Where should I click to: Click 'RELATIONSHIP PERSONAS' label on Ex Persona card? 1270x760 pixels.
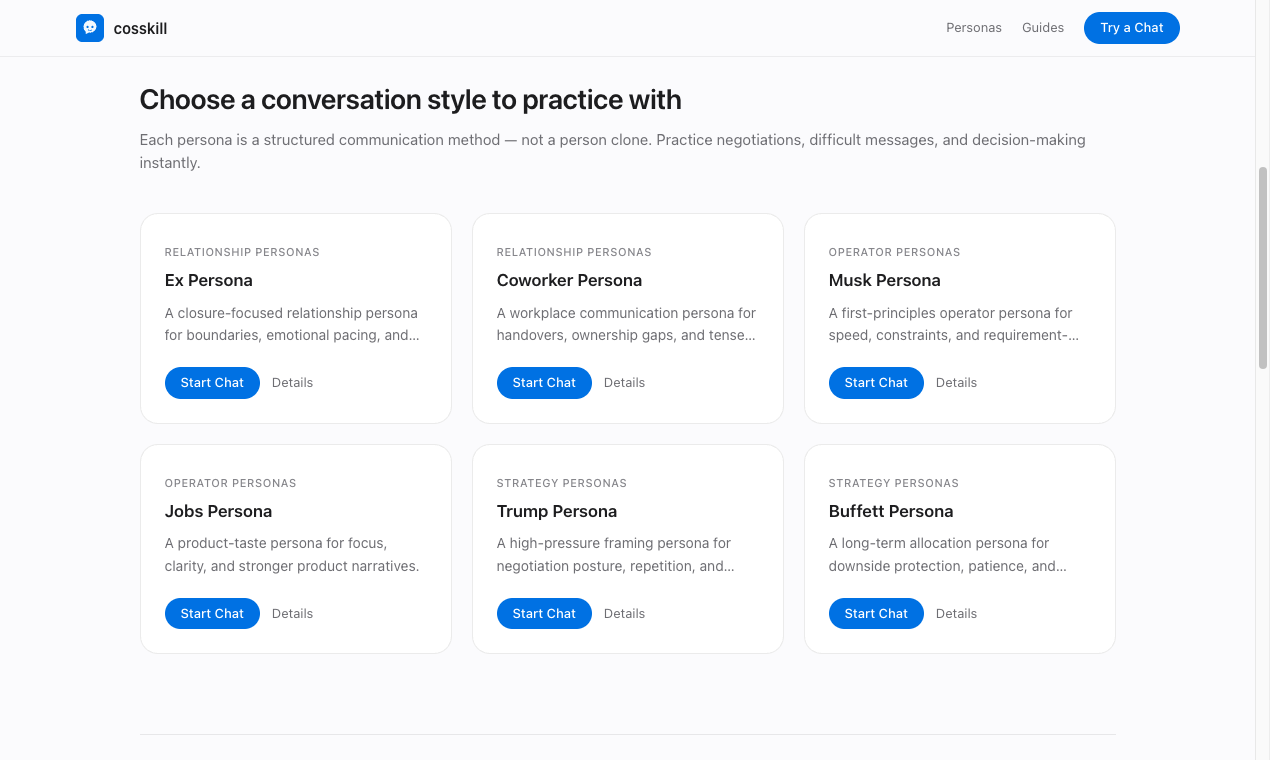pyautogui.click(x=242, y=253)
